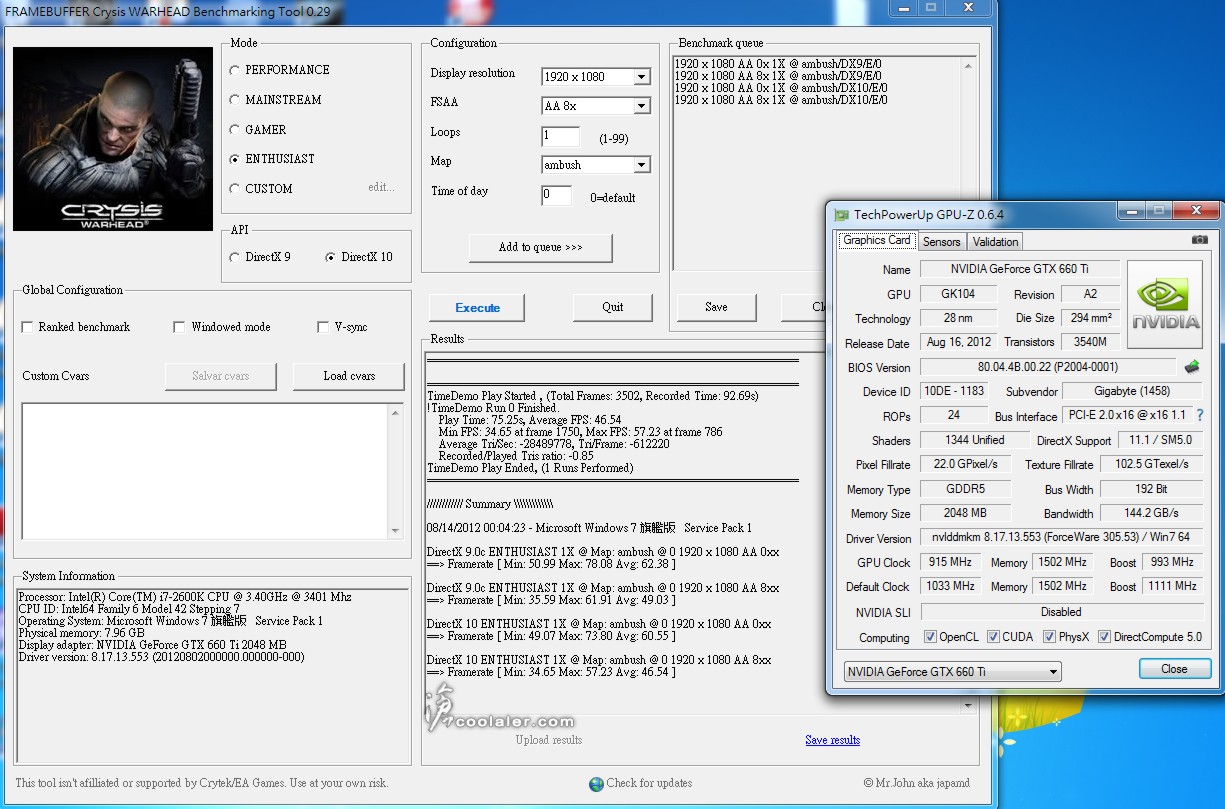Toggle the V-sync checkbox

tap(323, 327)
